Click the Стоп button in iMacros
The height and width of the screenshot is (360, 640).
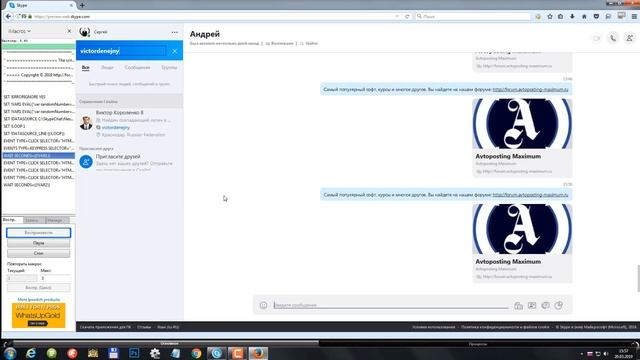(x=39, y=253)
